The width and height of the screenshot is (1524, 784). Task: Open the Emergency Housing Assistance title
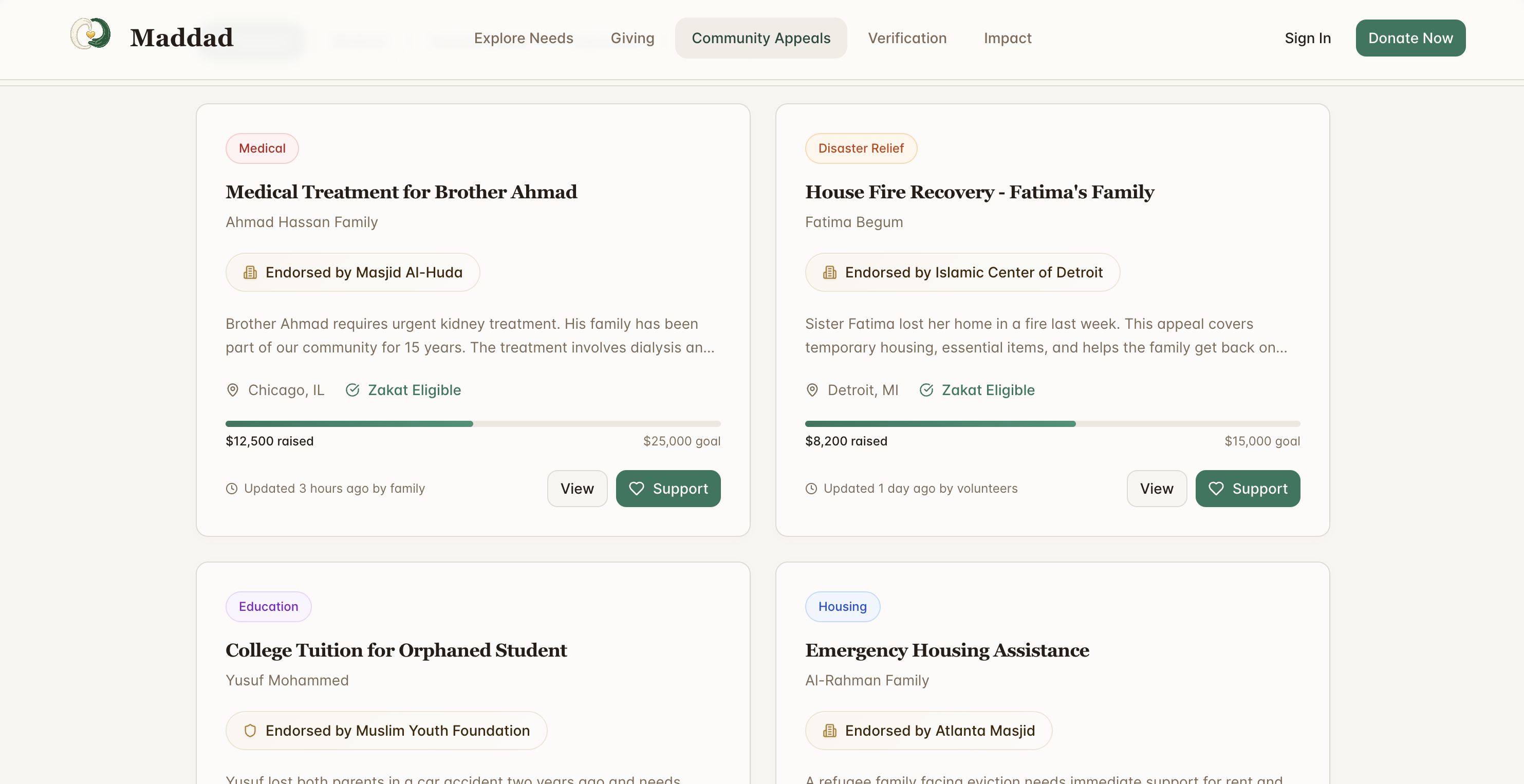pyautogui.click(x=946, y=650)
